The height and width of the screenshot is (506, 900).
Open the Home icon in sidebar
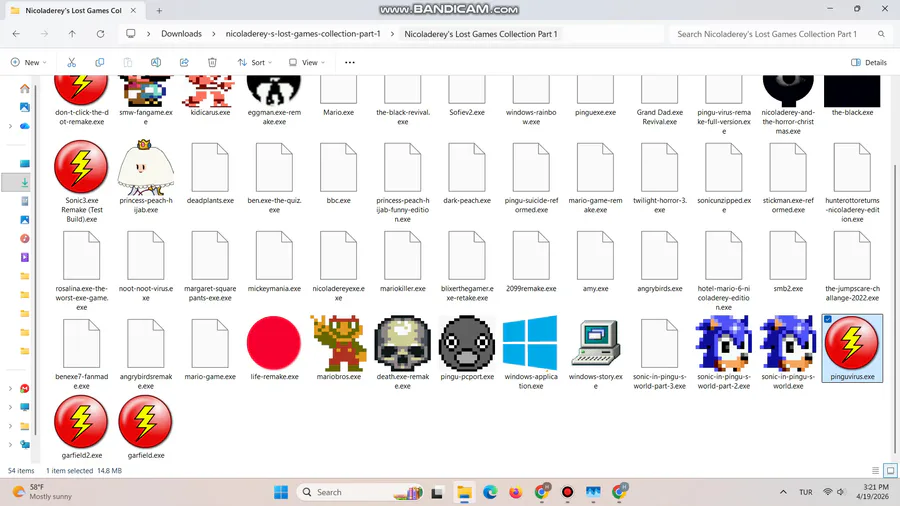[x=25, y=88]
